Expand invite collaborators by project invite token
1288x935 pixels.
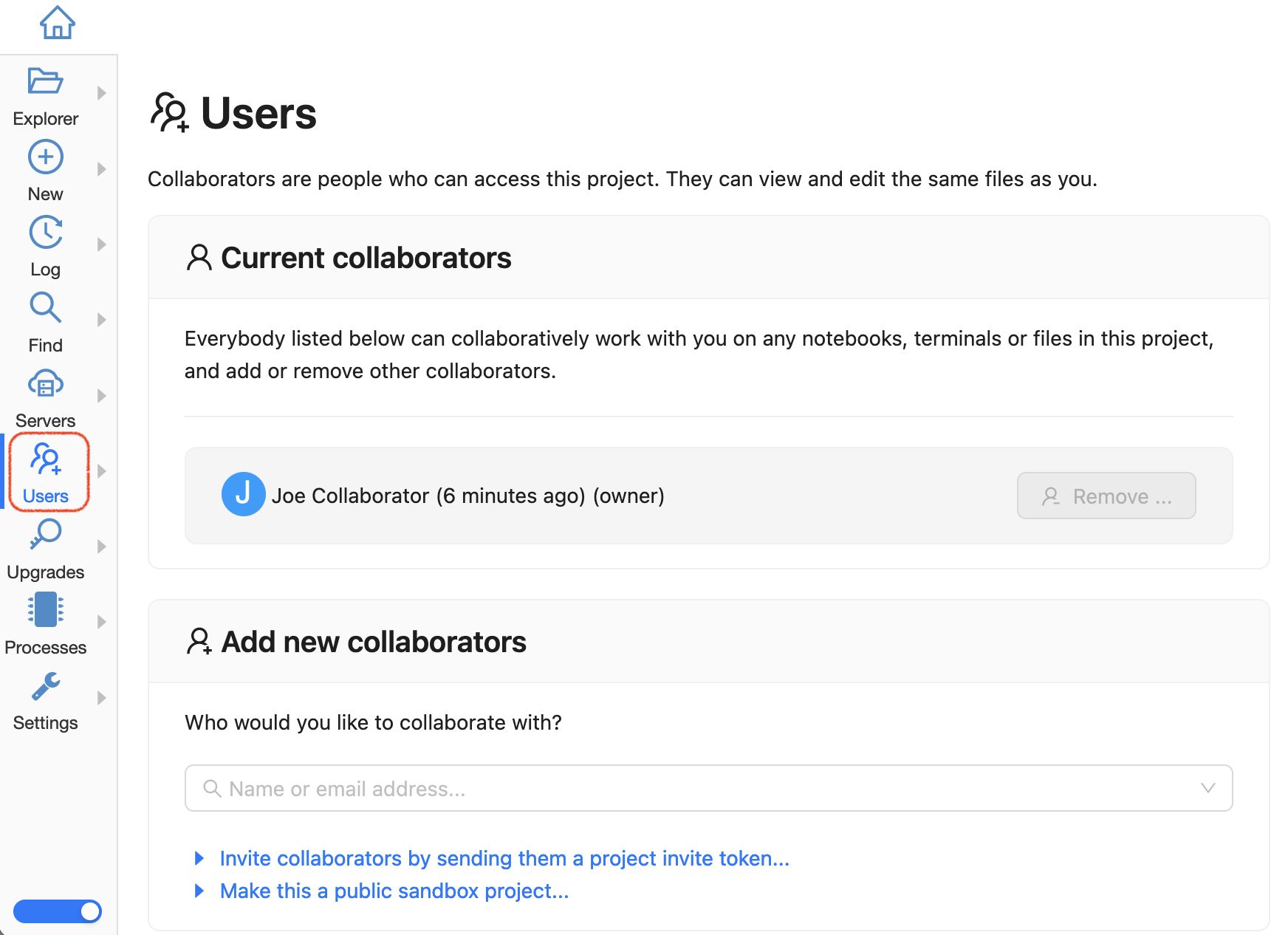pos(504,858)
